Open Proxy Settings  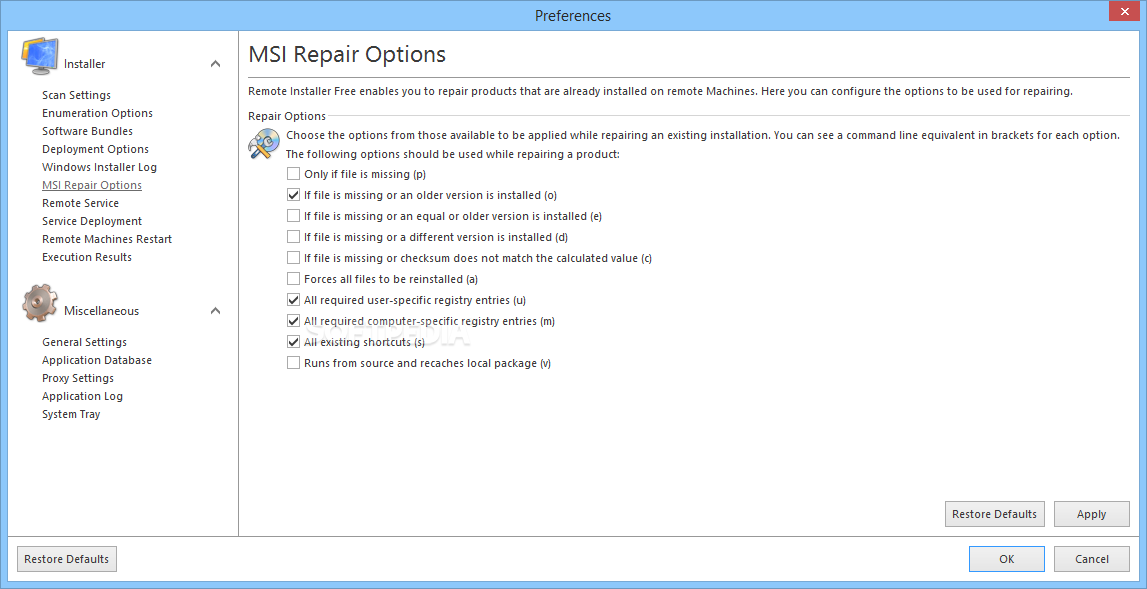[x=78, y=378]
